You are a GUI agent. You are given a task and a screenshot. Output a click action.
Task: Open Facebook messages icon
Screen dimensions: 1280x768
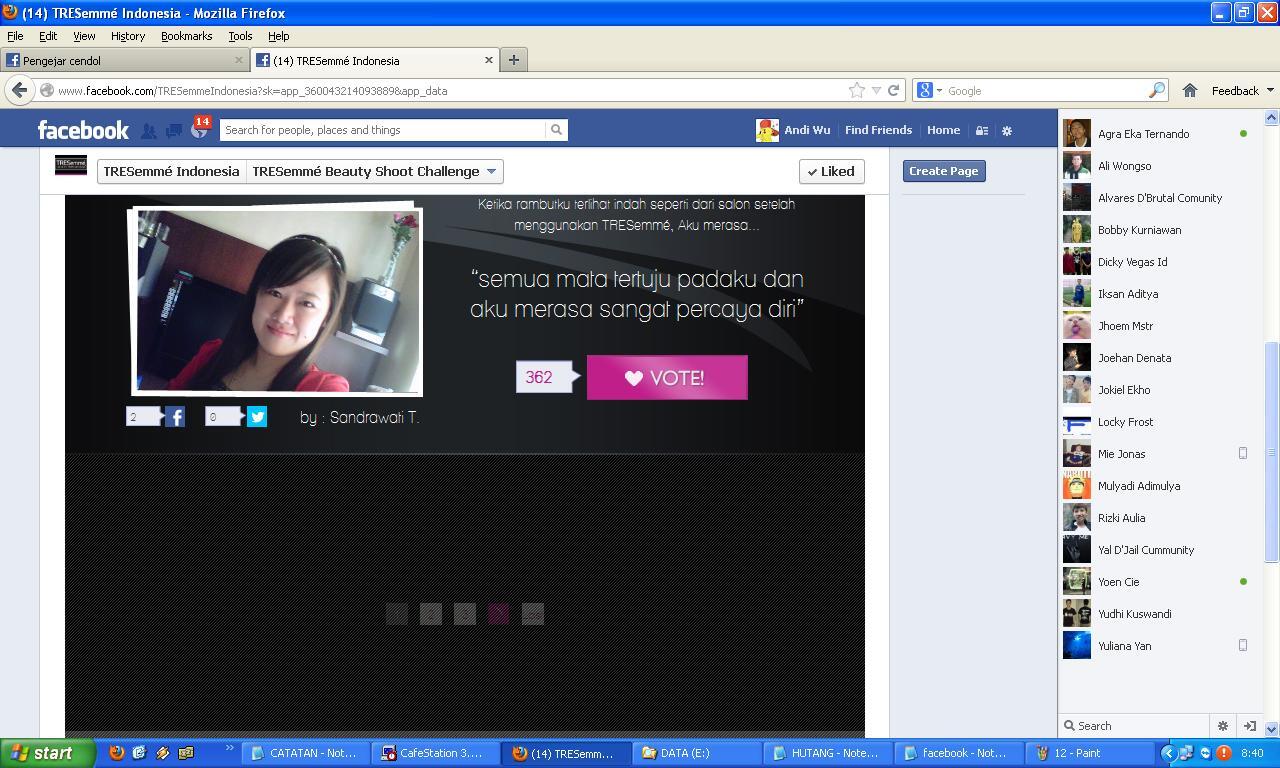click(x=174, y=130)
